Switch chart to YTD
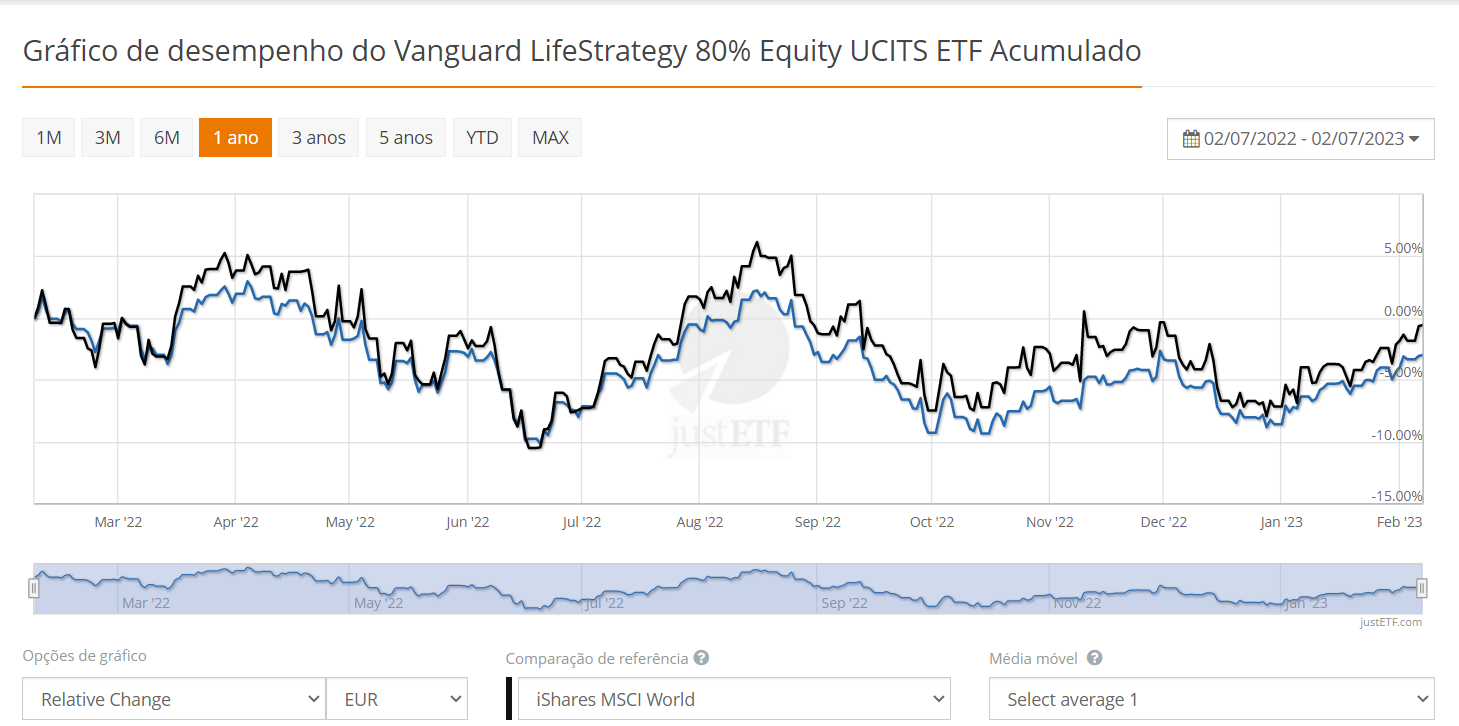This screenshot has width=1459, height=726. point(482,138)
